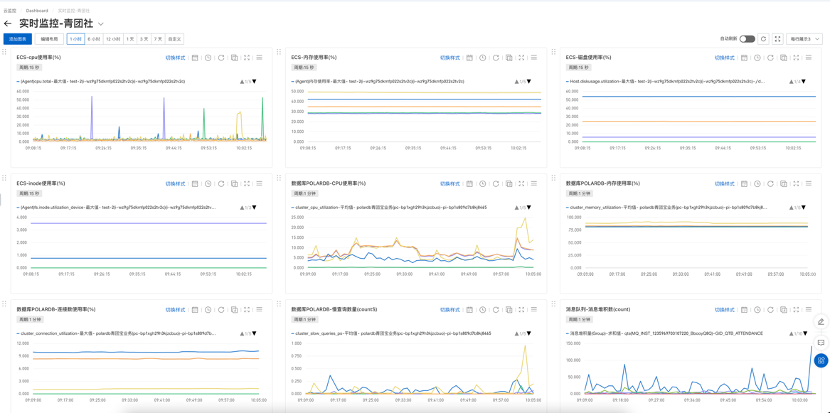Screen dimensions: 830x414
Task: Go to next legend page in ECS-cpu使用率
Action: click(255, 81)
